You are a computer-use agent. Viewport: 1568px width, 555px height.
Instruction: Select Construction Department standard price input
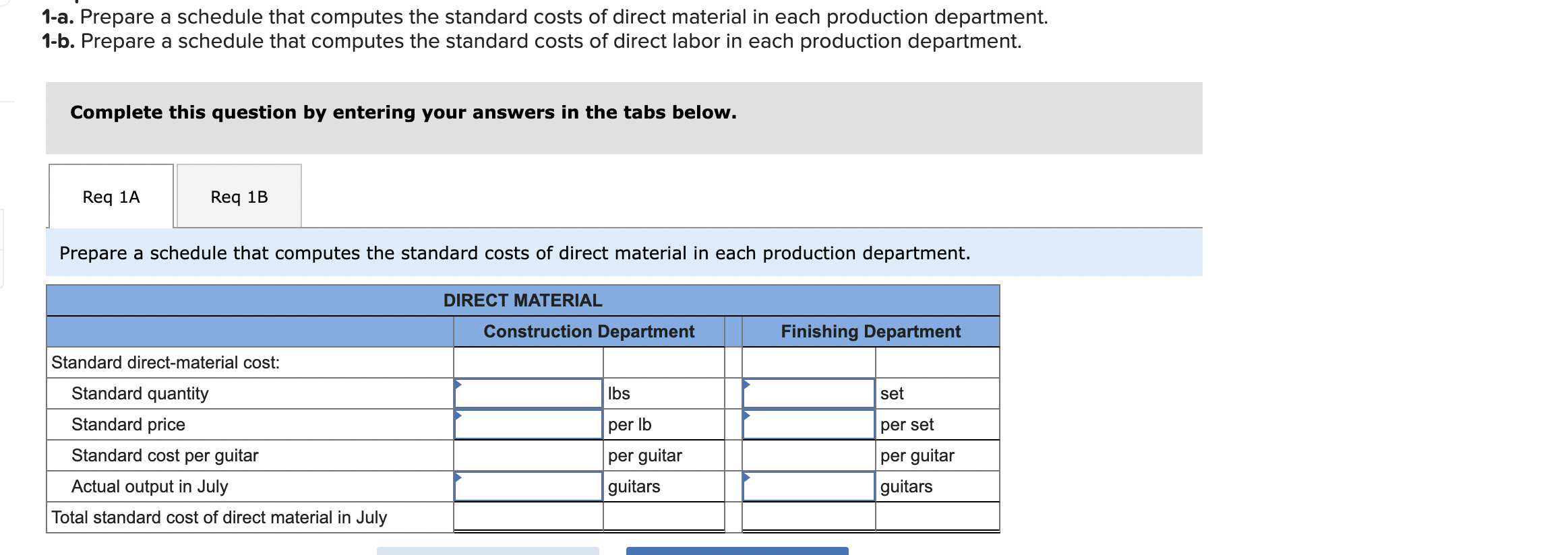528,424
